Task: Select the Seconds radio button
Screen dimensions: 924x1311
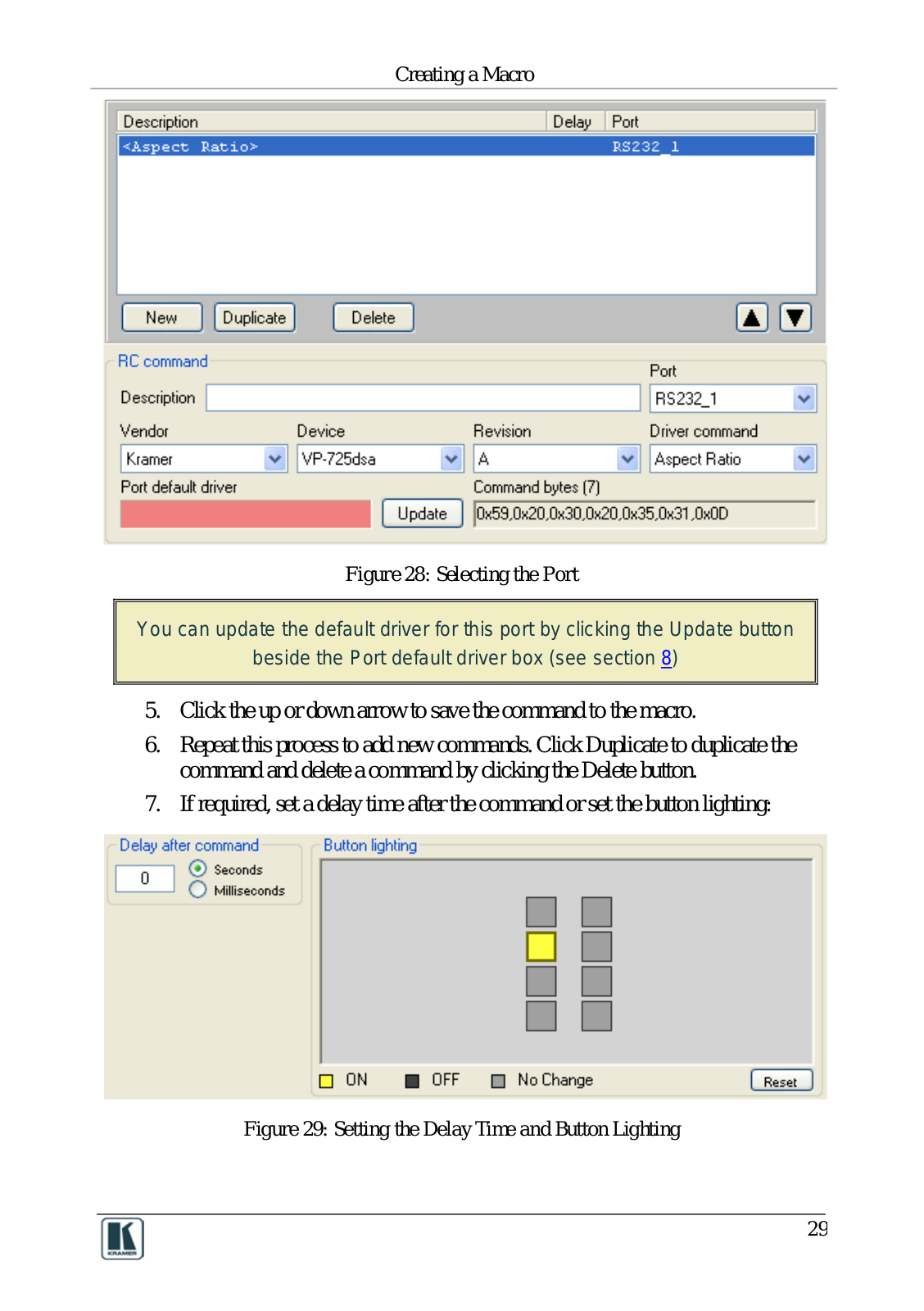Action: (197, 869)
